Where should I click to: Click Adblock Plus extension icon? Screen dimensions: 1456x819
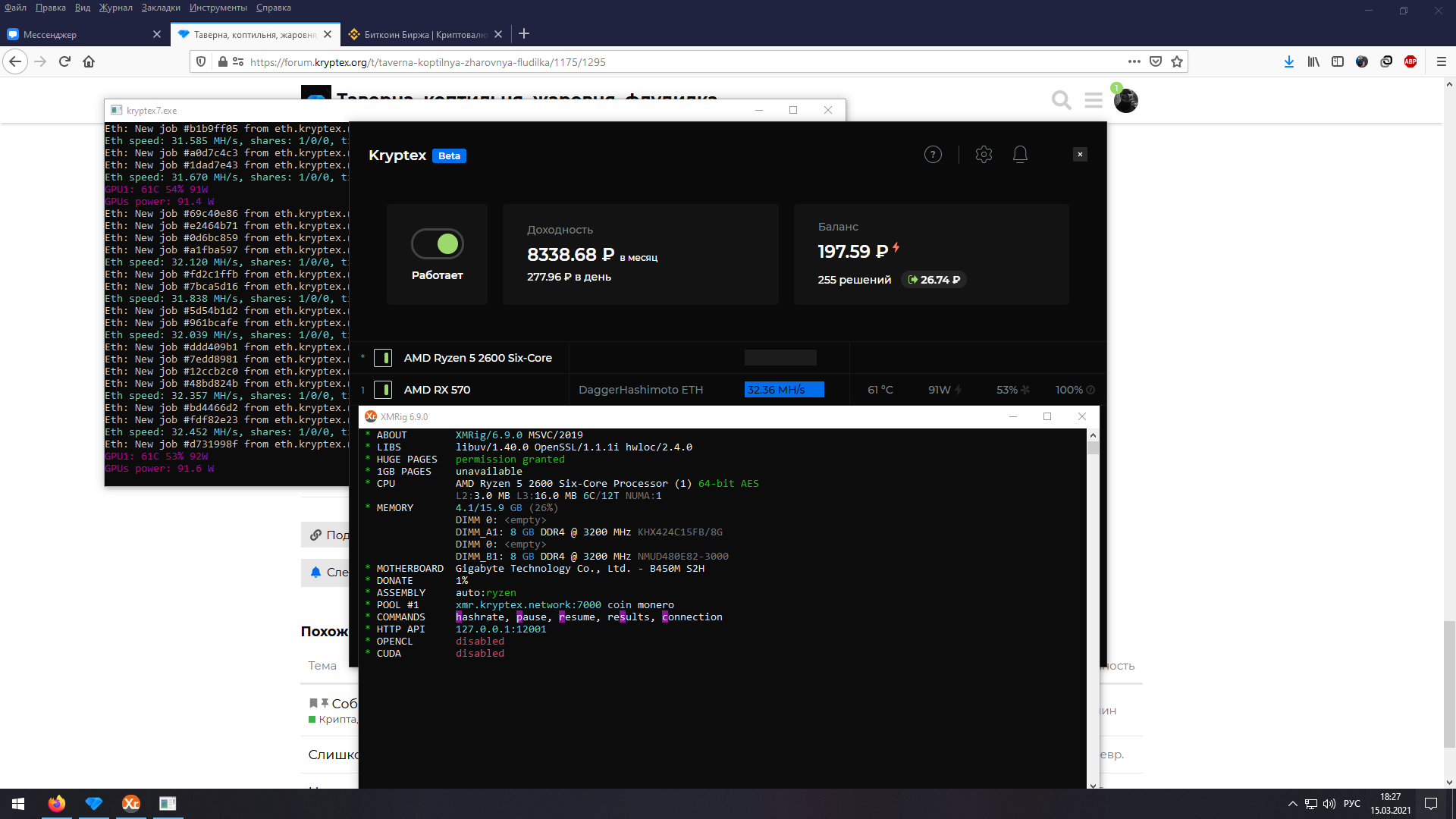pos(1410,62)
